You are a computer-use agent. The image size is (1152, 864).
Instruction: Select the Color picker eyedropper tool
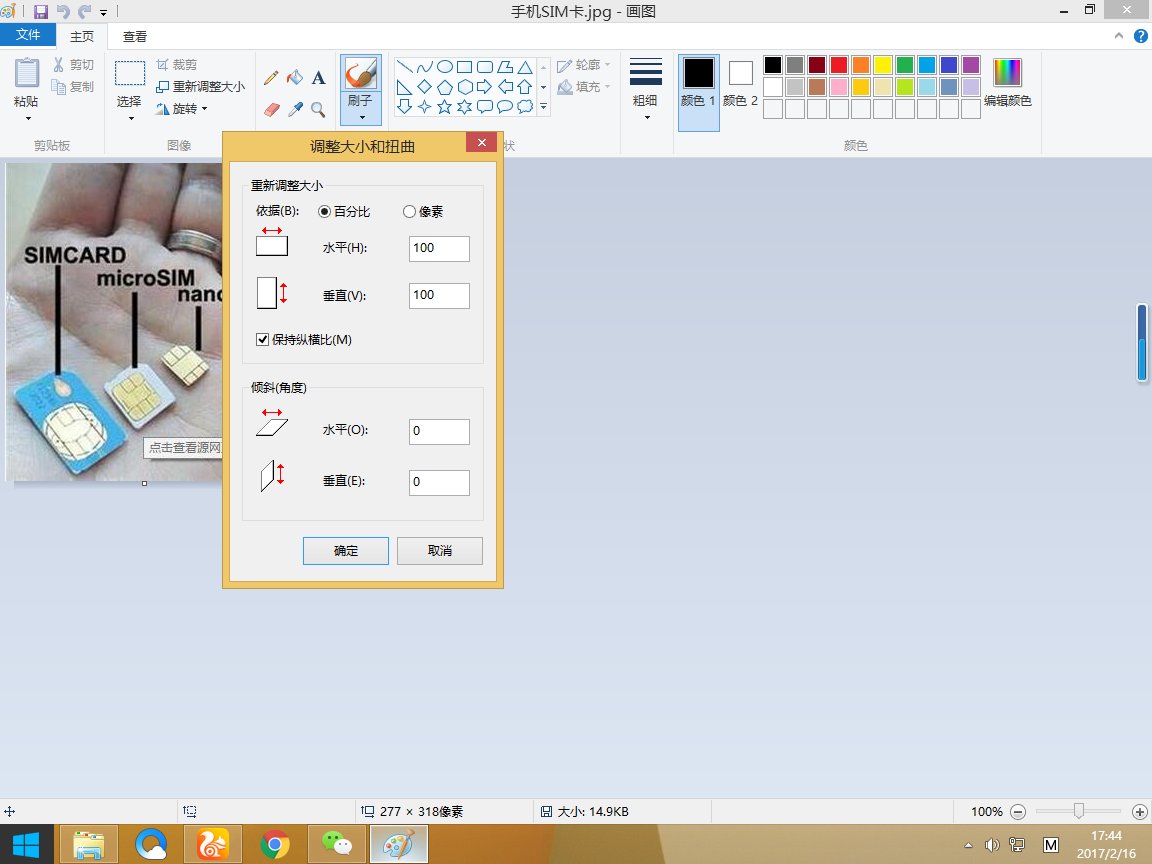pyautogui.click(x=295, y=109)
